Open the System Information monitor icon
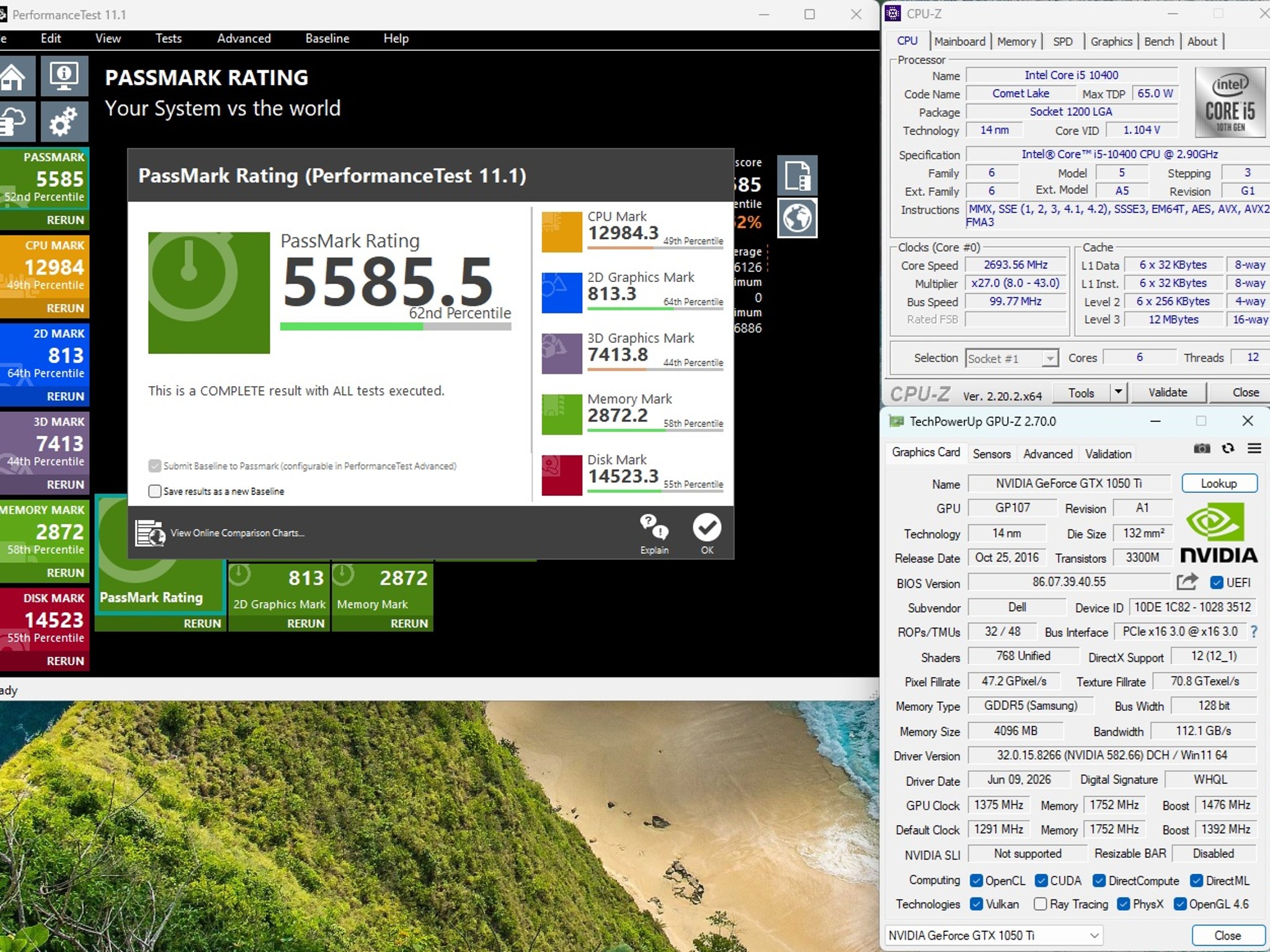Screen dimensions: 1270x952 (x=64, y=76)
